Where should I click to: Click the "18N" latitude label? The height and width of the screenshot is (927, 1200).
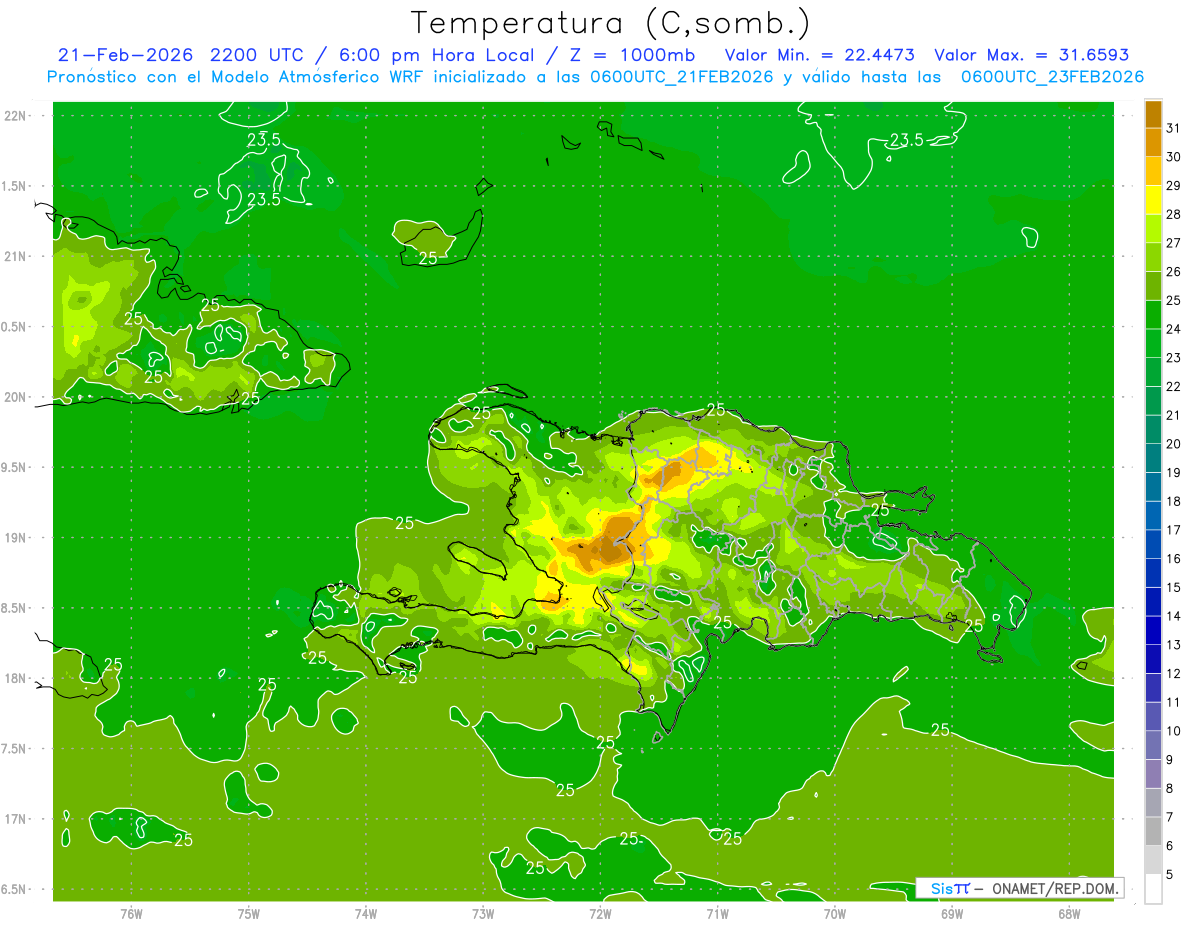tap(16, 678)
